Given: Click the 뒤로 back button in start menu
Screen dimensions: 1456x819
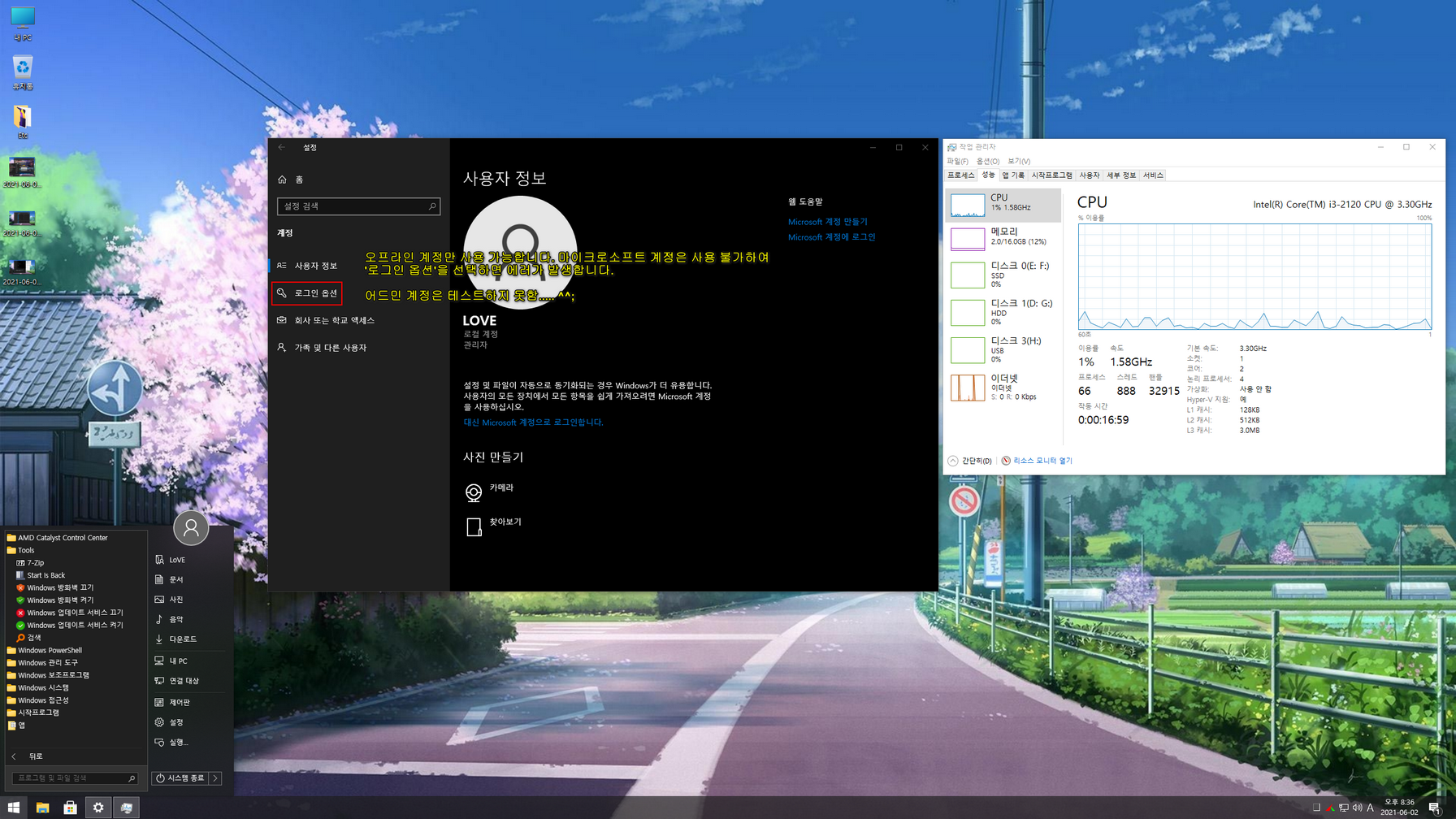Looking at the screenshot, I should tap(27, 756).
